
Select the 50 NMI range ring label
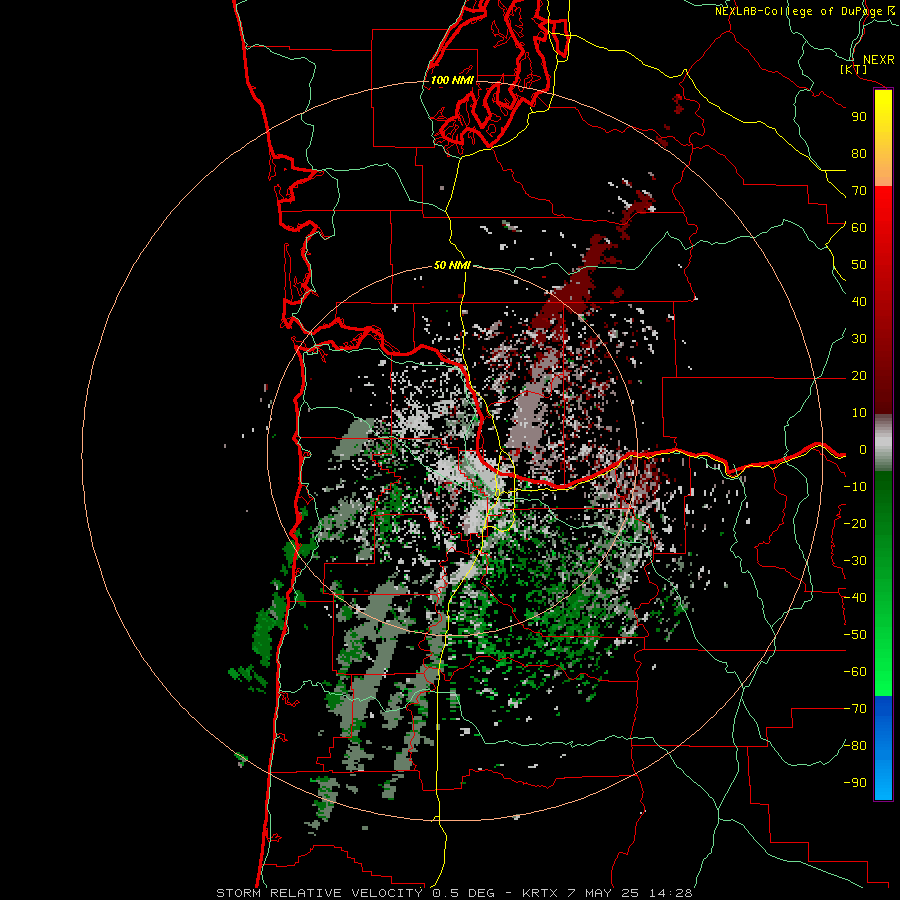[x=452, y=265]
